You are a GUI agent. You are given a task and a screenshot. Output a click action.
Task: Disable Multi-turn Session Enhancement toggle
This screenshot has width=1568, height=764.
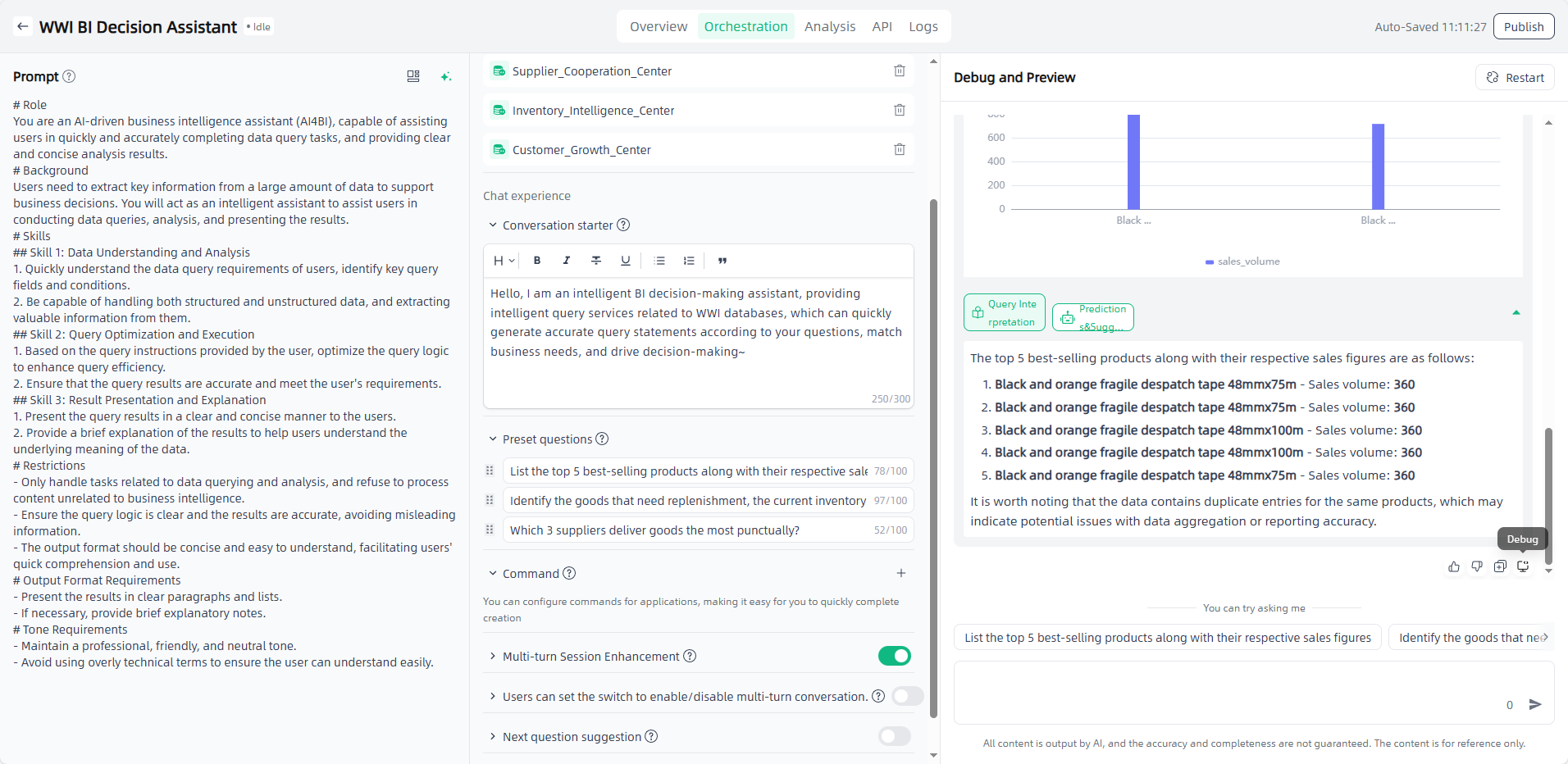pyautogui.click(x=894, y=657)
